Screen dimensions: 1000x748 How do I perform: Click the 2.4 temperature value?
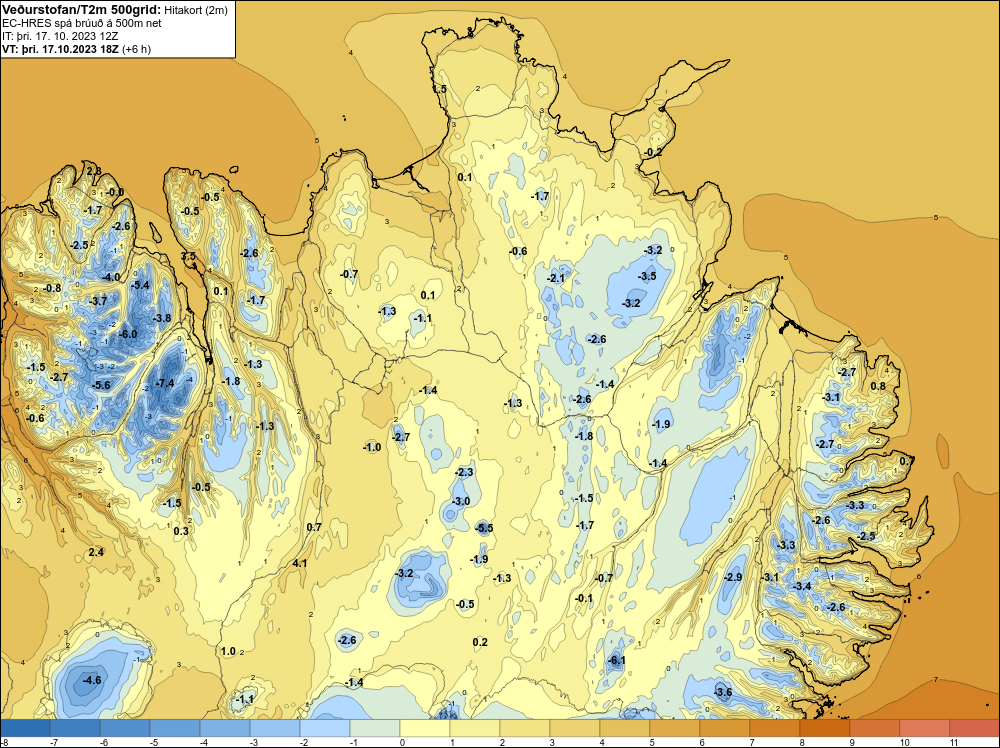coord(96,552)
